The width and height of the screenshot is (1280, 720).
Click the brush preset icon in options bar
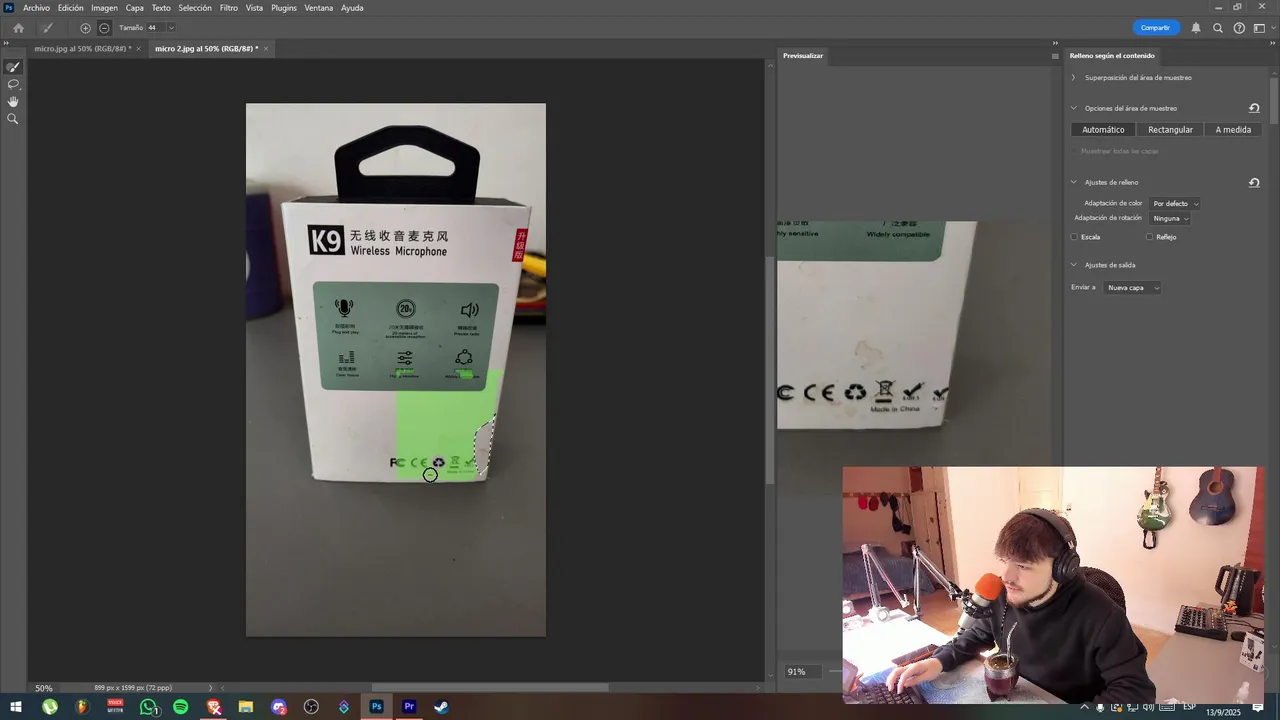click(x=47, y=28)
